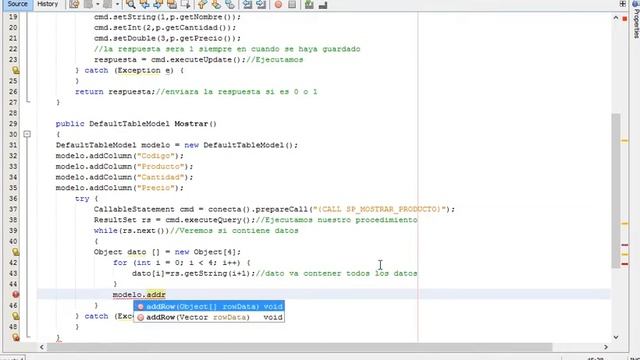Click the "Codigo" string on line 32
Screen dimensions: 640x360
156,156
